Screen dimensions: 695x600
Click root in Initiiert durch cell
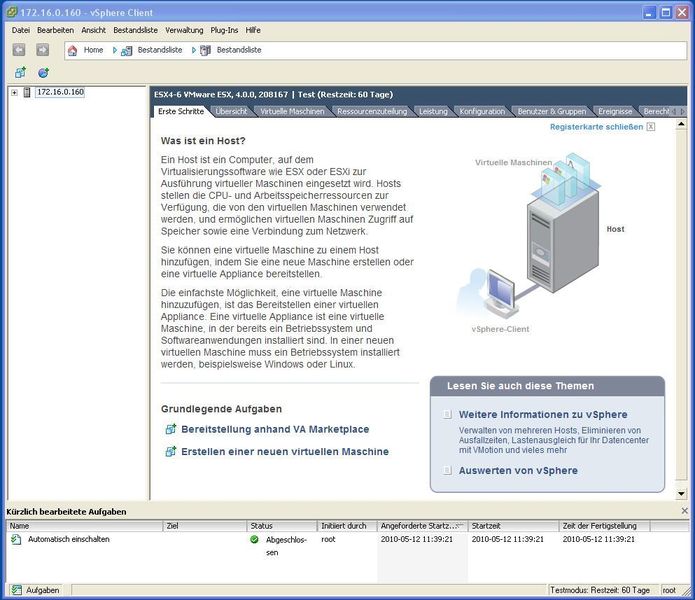(328, 539)
